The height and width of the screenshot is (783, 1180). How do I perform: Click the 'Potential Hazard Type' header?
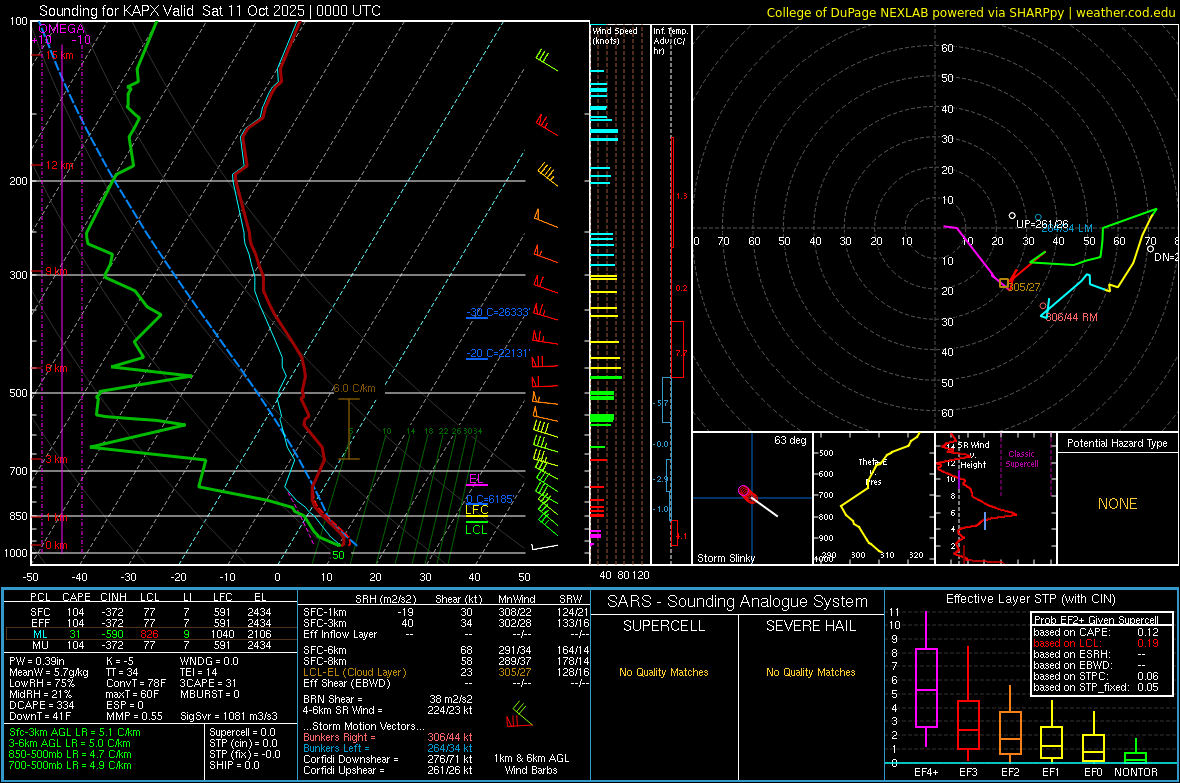(x=1117, y=443)
